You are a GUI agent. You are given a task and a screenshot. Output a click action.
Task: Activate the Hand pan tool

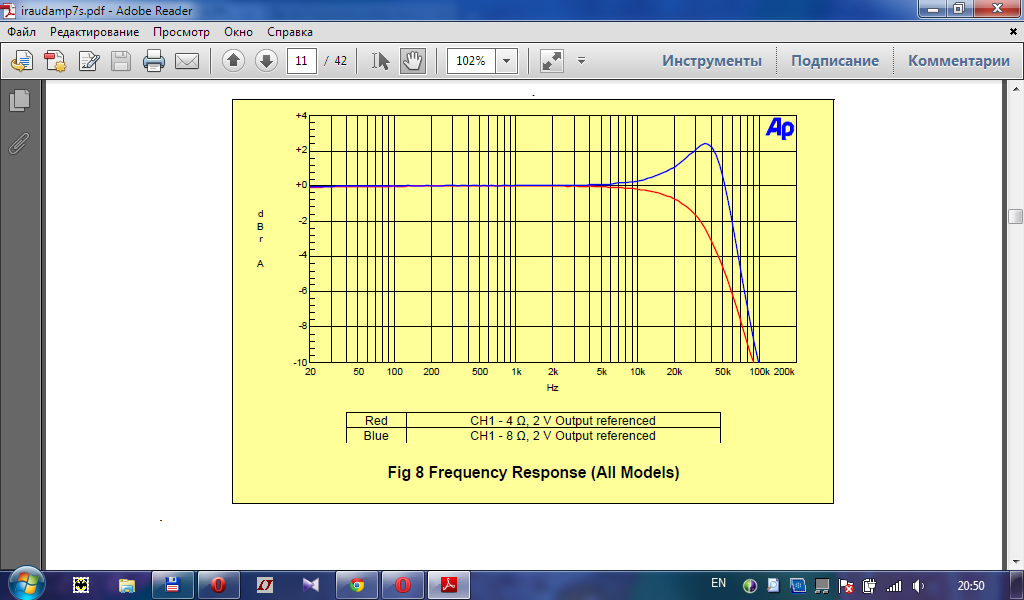coord(413,61)
